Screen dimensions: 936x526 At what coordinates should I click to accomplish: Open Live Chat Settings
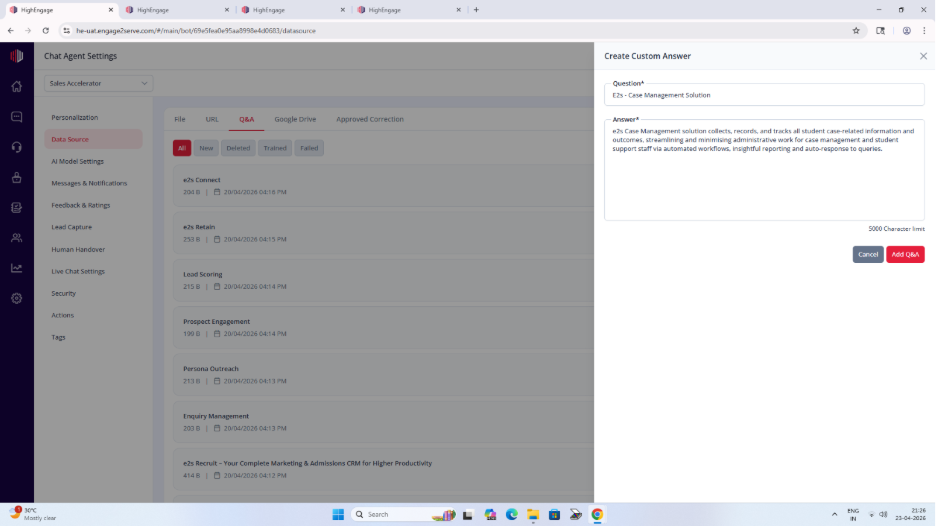click(x=78, y=272)
